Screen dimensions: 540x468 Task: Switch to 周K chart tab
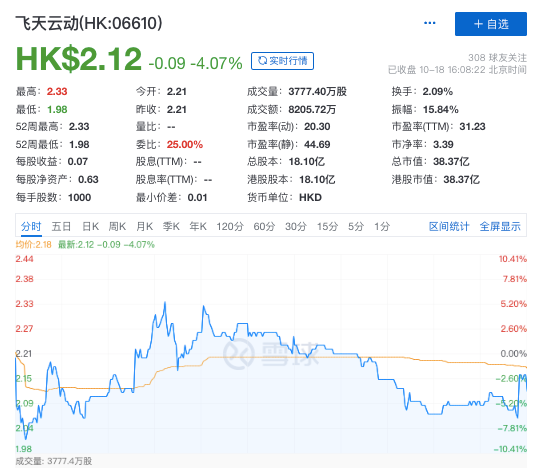click(117, 226)
